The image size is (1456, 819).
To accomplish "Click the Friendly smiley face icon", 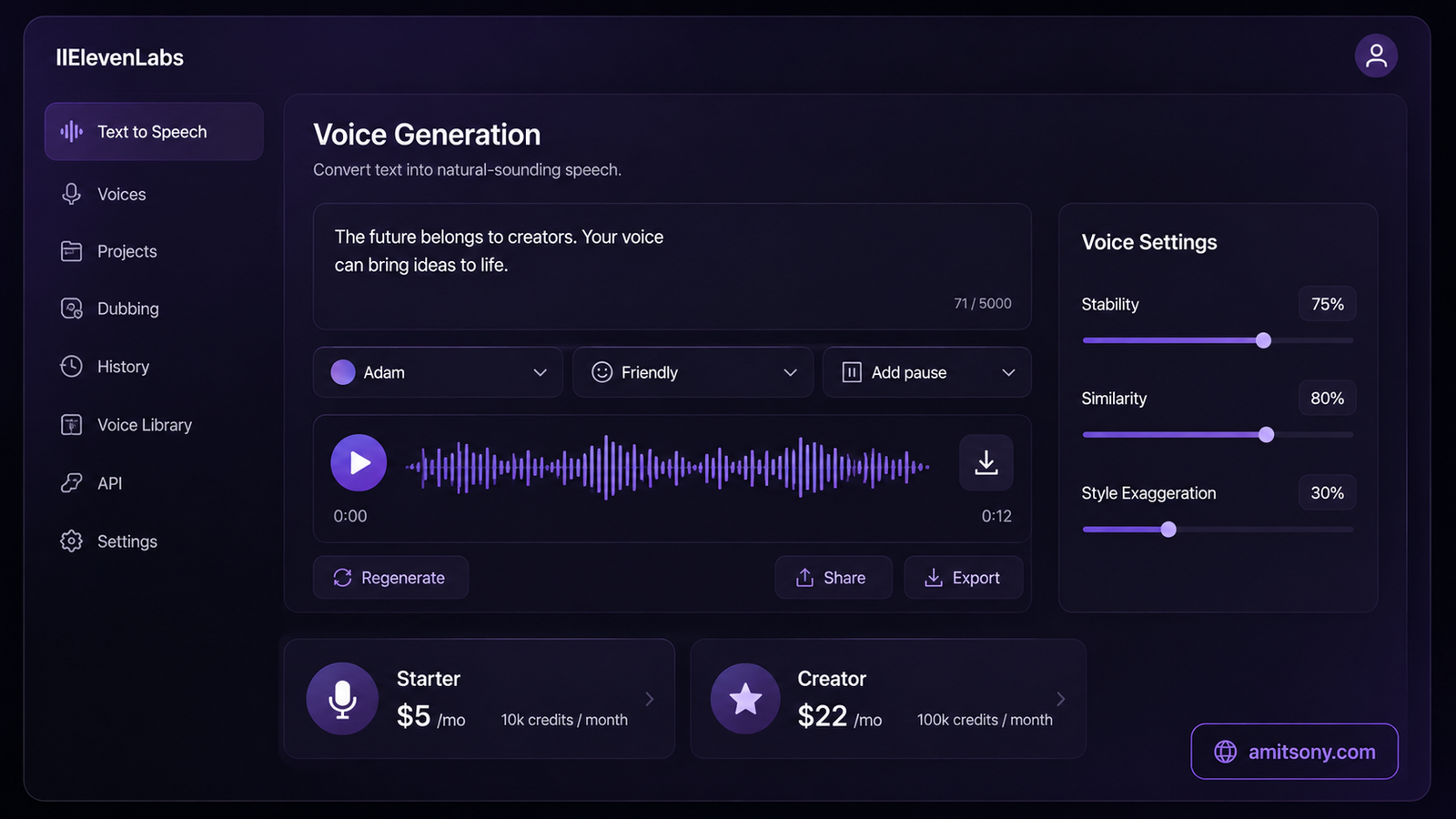I will (602, 372).
